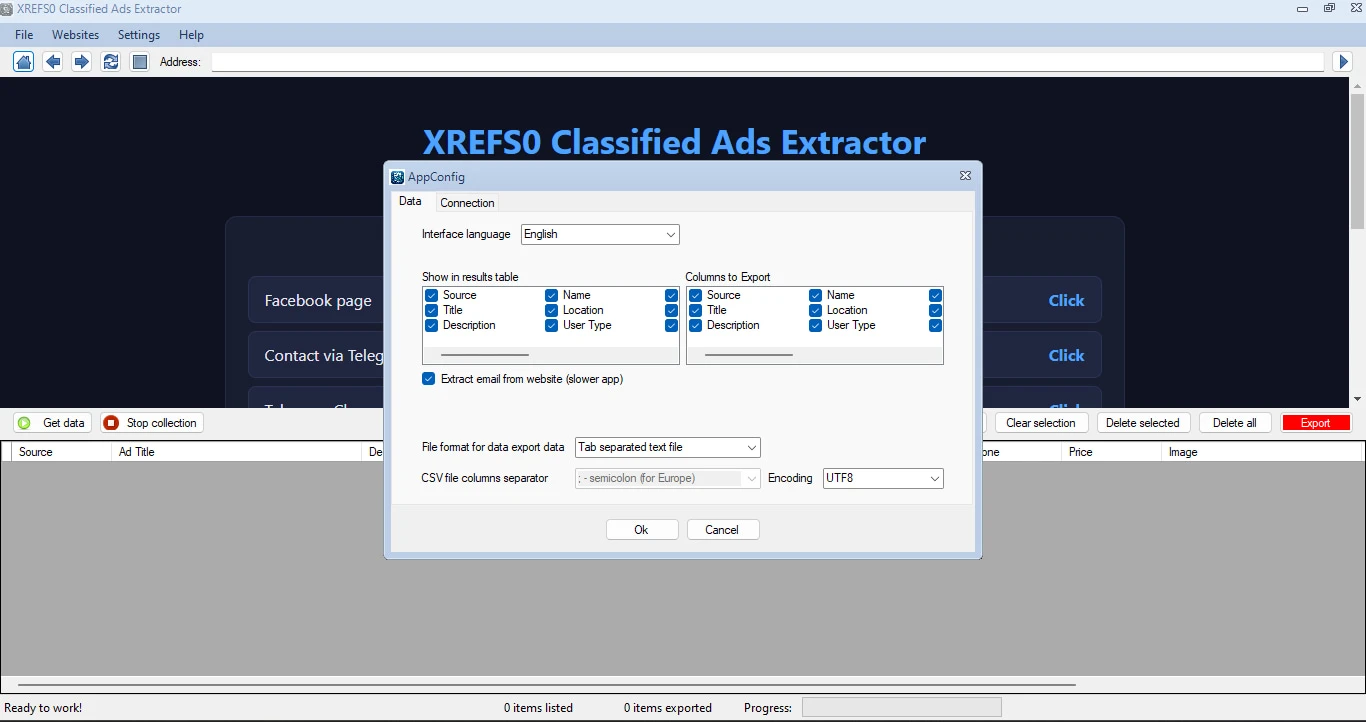
Task: Toggle User Type in Show in results table
Action: click(x=552, y=325)
